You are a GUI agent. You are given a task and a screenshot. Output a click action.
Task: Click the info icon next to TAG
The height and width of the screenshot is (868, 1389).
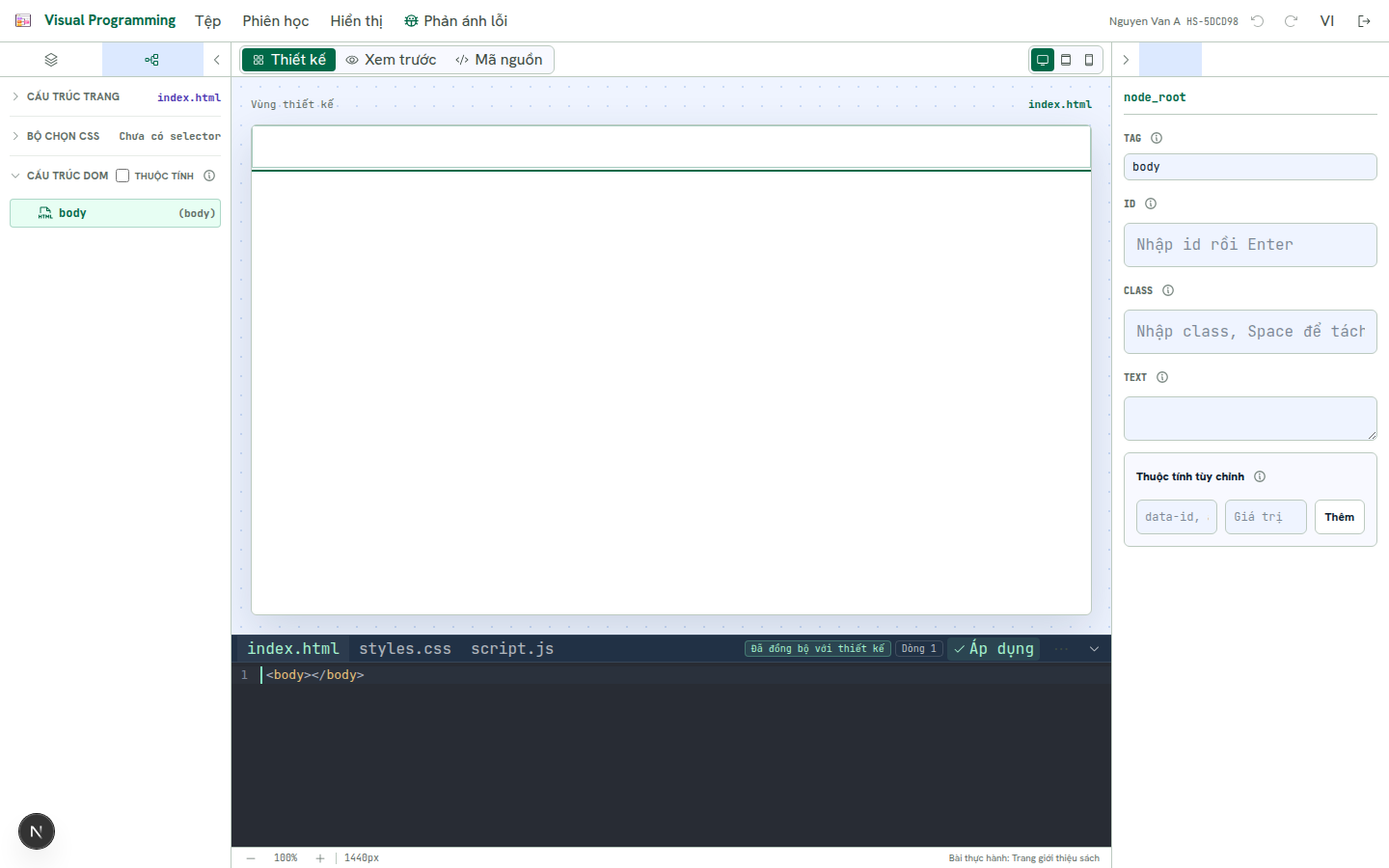click(x=1157, y=138)
